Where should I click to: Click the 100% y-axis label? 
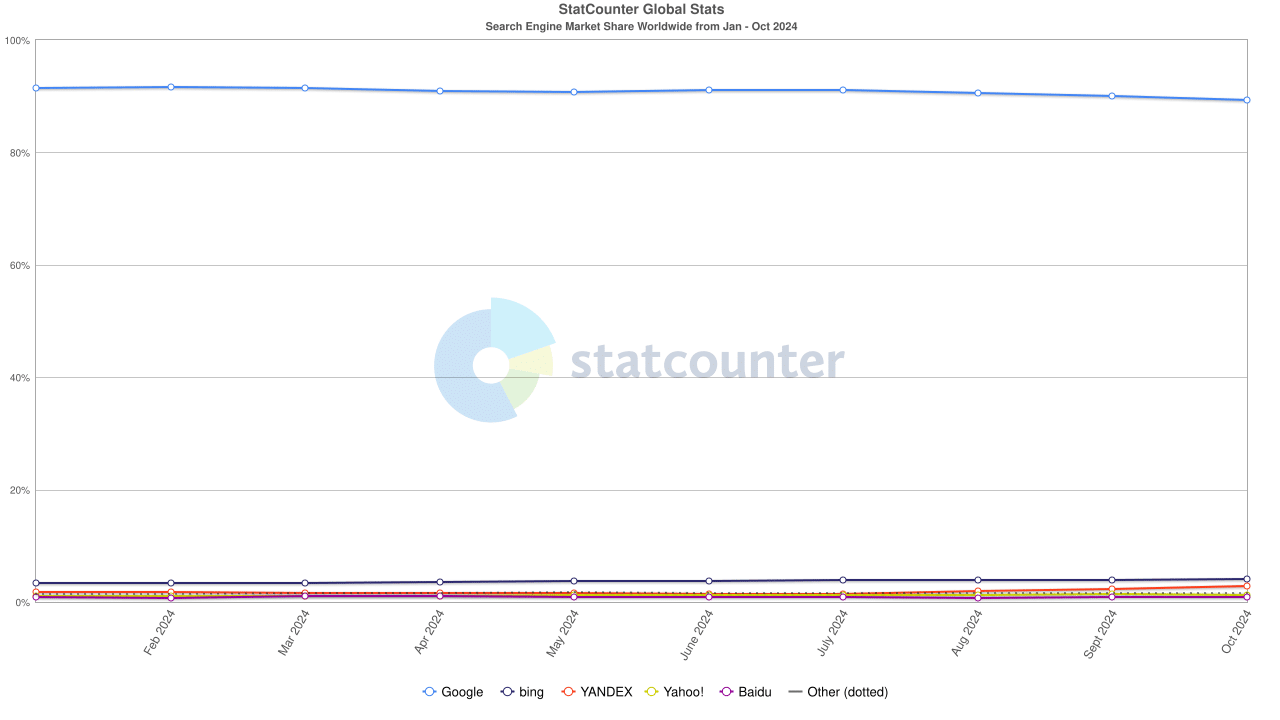[17, 41]
